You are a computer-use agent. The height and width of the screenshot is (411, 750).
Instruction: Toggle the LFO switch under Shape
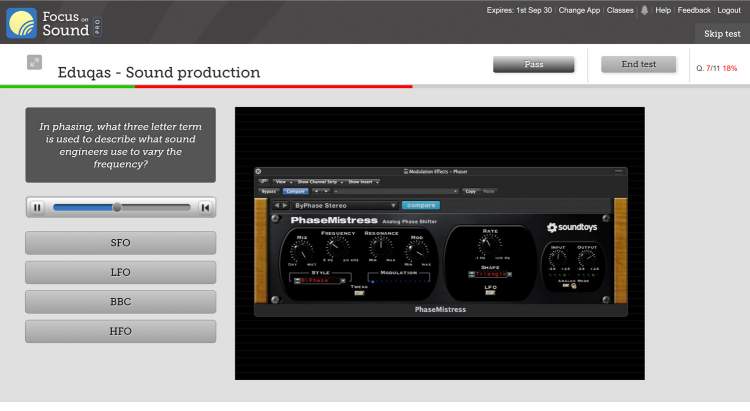tap(490, 292)
